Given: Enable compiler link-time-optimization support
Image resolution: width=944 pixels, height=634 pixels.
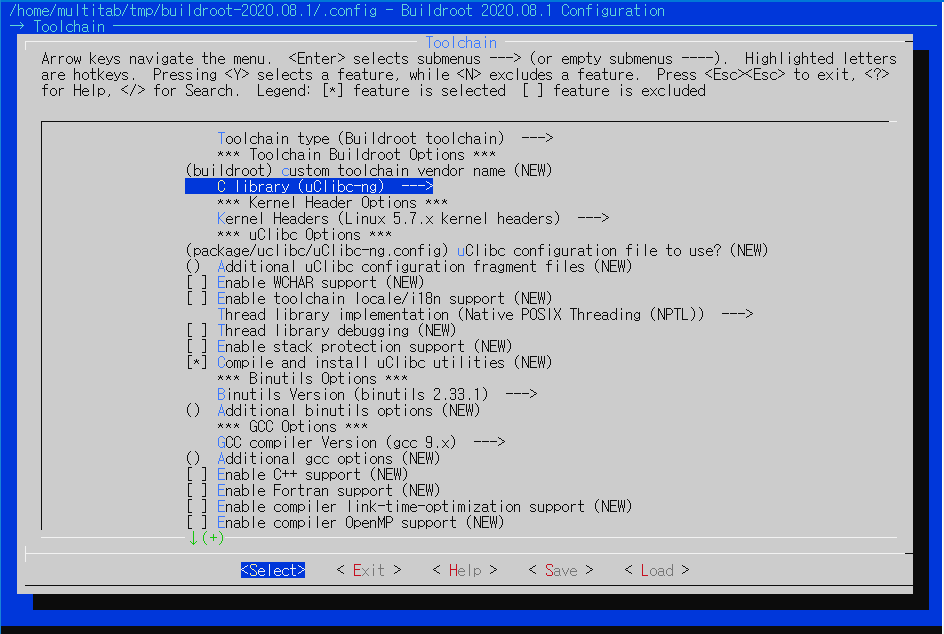Looking at the screenshot, I should [x=197, y=506].
